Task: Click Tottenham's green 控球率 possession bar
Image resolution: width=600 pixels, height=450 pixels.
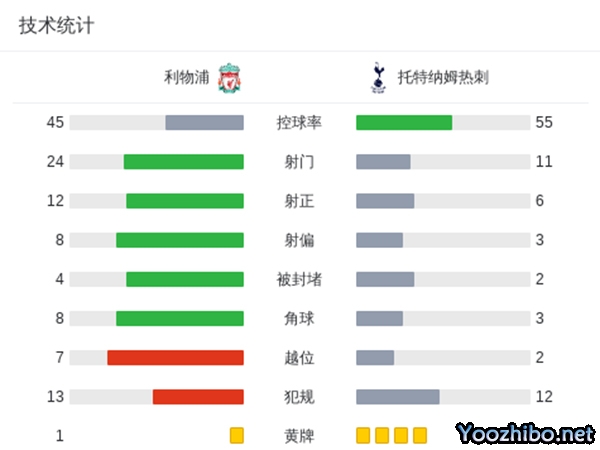Action: point(404,122)
